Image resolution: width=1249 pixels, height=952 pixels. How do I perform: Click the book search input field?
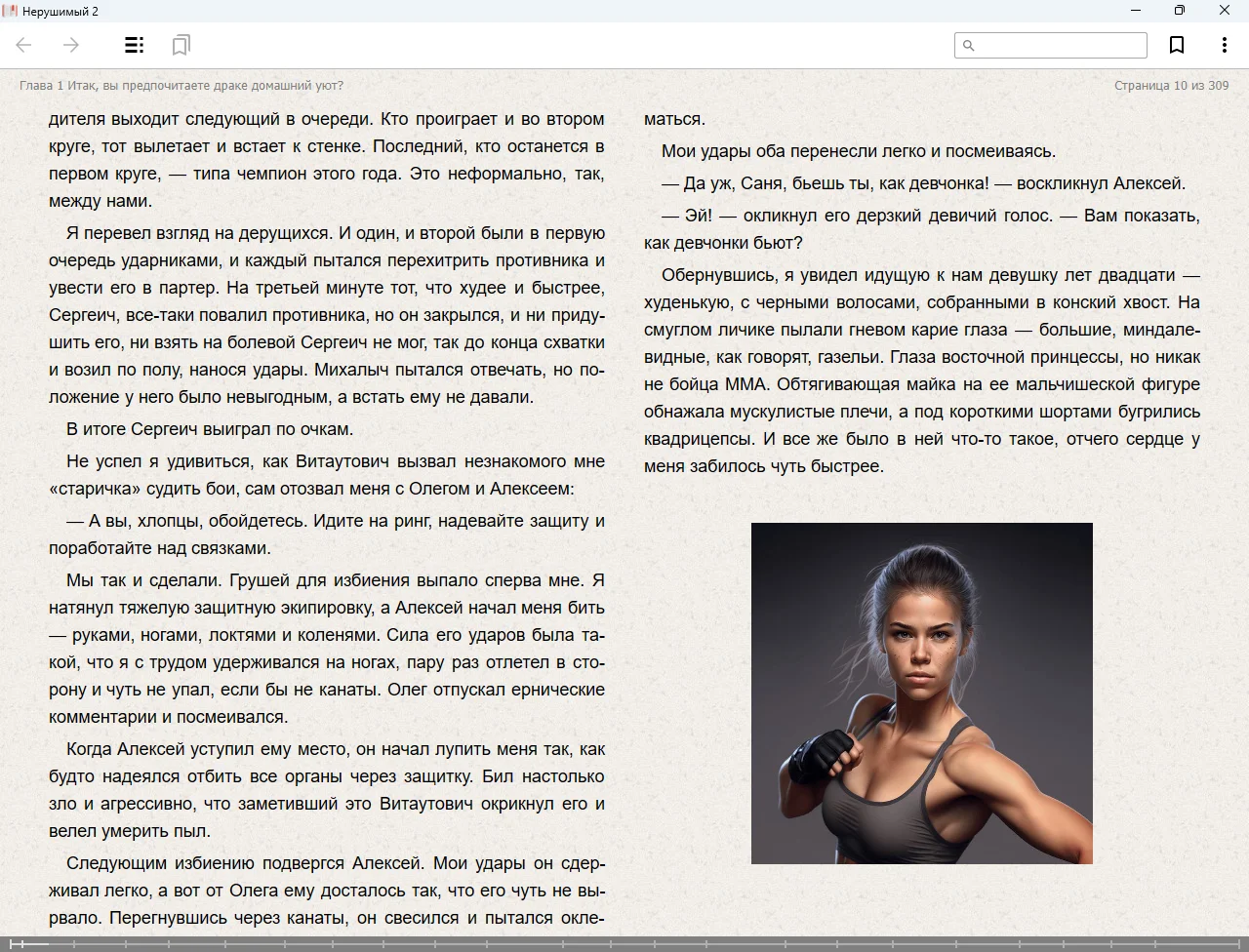pyautogui.click(x=1060, y=46)
